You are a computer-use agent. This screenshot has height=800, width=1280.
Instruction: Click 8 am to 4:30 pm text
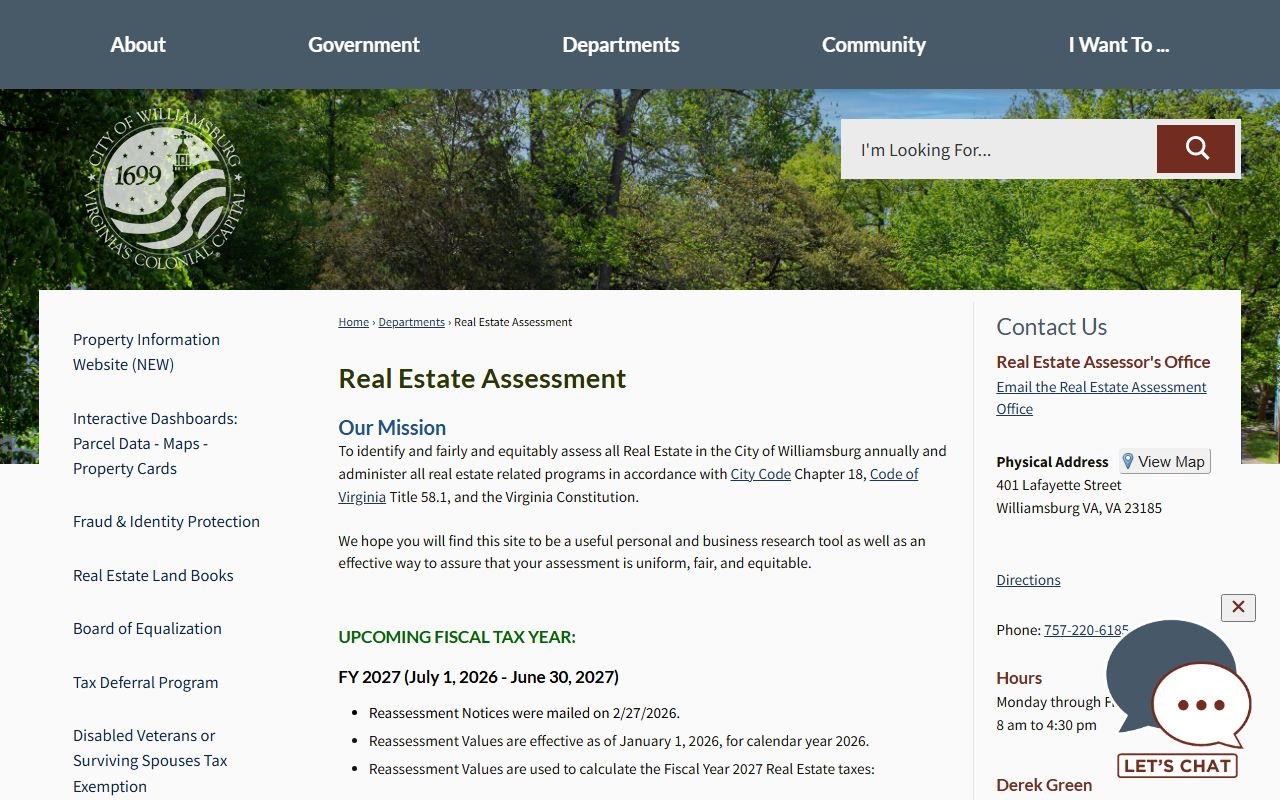1046,725
